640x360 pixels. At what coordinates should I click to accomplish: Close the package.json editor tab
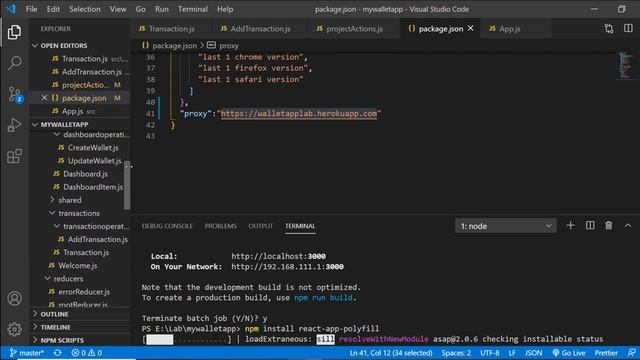pyautogui.click(x=471, y=28)
